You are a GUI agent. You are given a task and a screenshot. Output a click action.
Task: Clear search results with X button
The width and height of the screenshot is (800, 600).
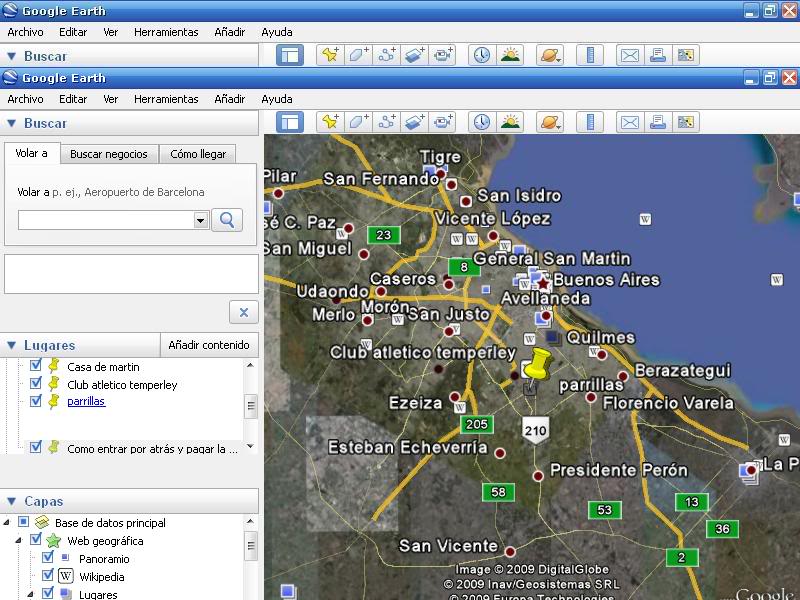(244, 312)
